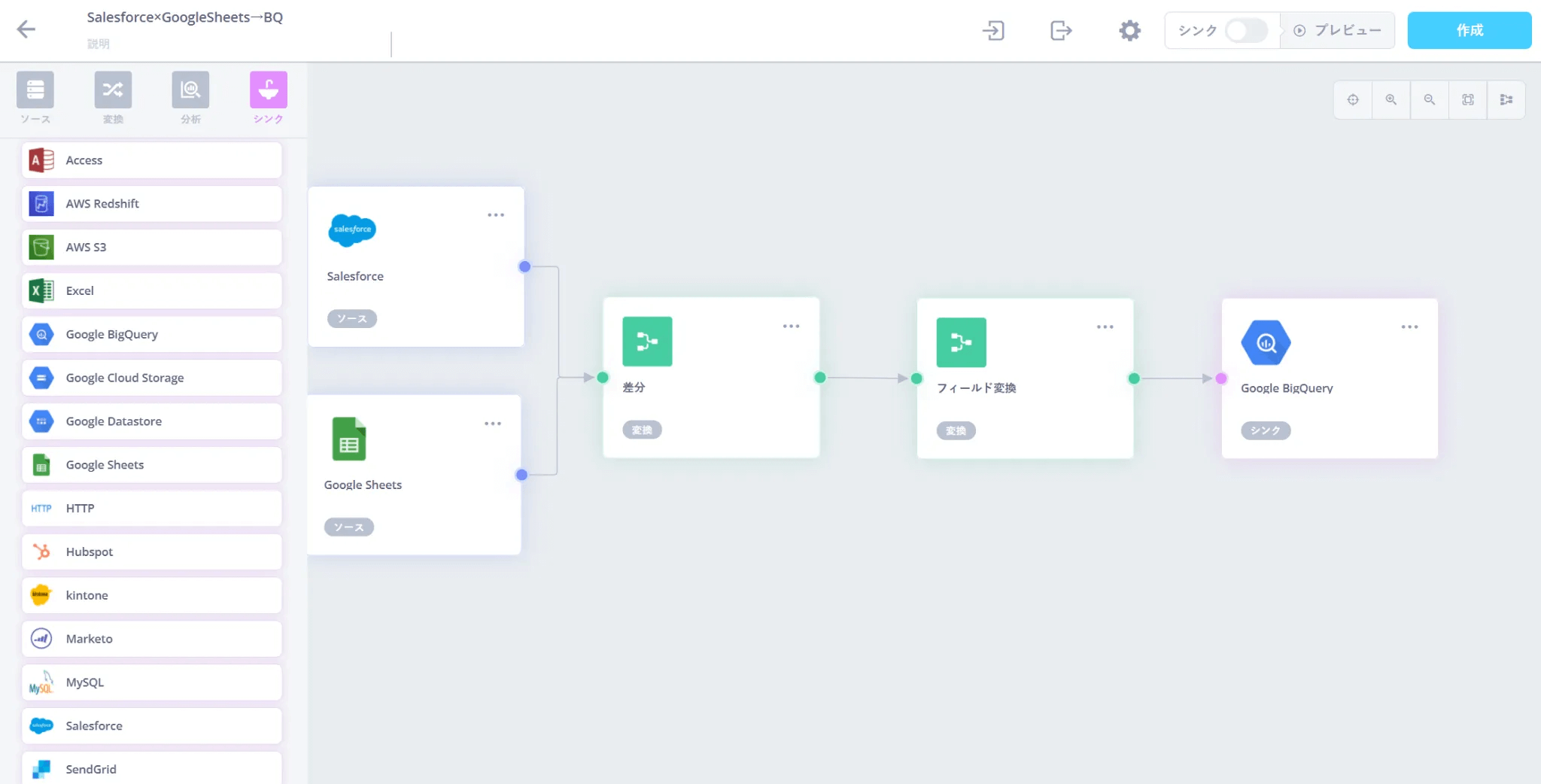Image resolution: width=1541 pixels, height=784 pixels.
Task: Click the import pipeline icon
Action: 993,31
